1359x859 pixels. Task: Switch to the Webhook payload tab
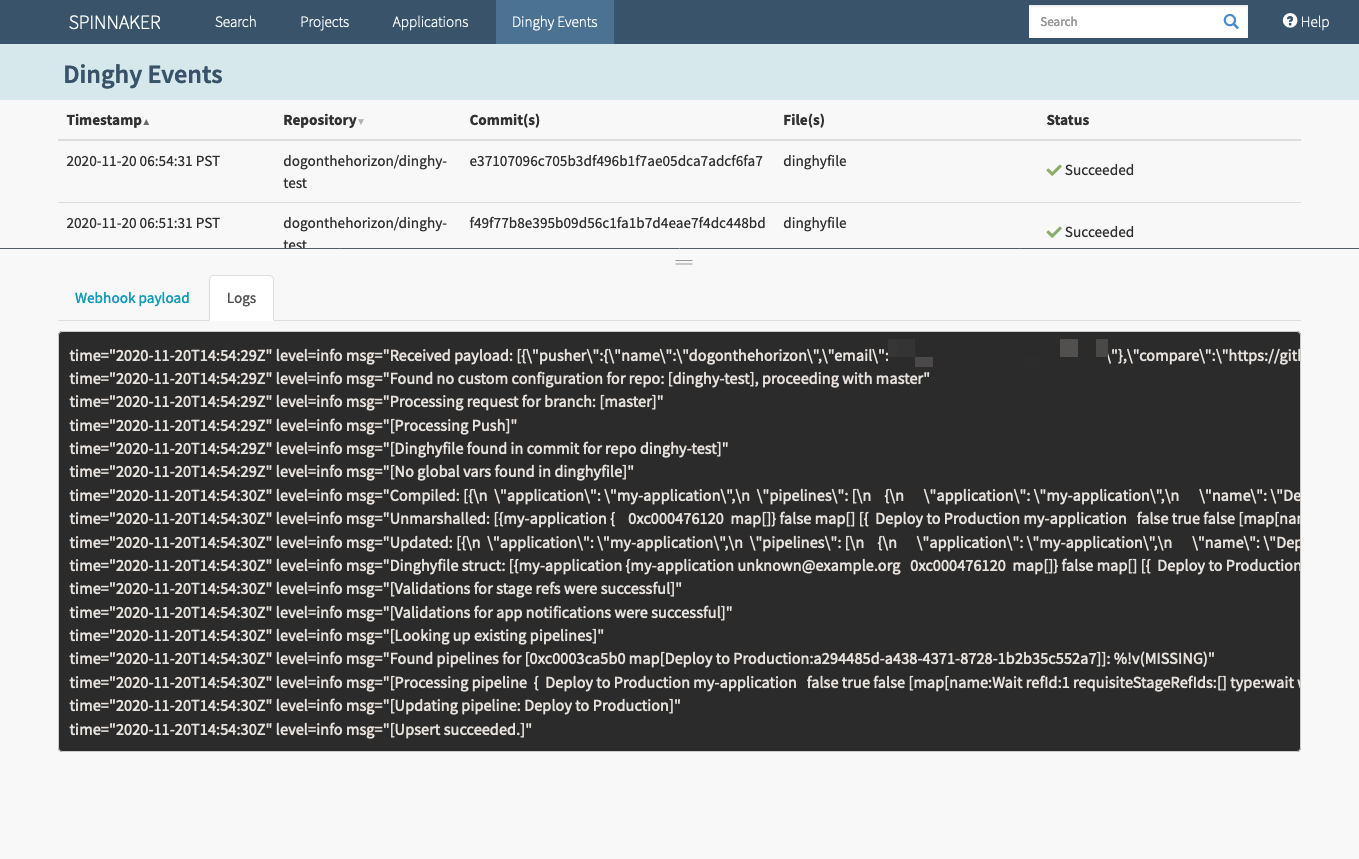point(132,298)
